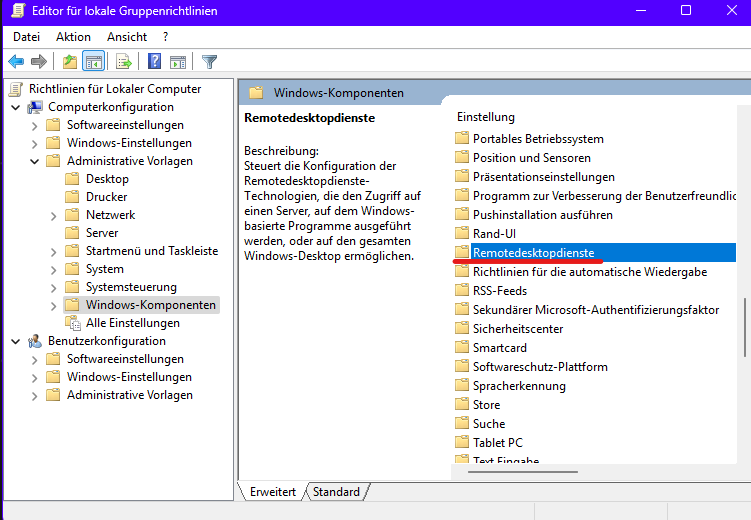Toggle the show/hide action pane icon
The width and height of the screenshot is (751, 520).
[178, 61]
